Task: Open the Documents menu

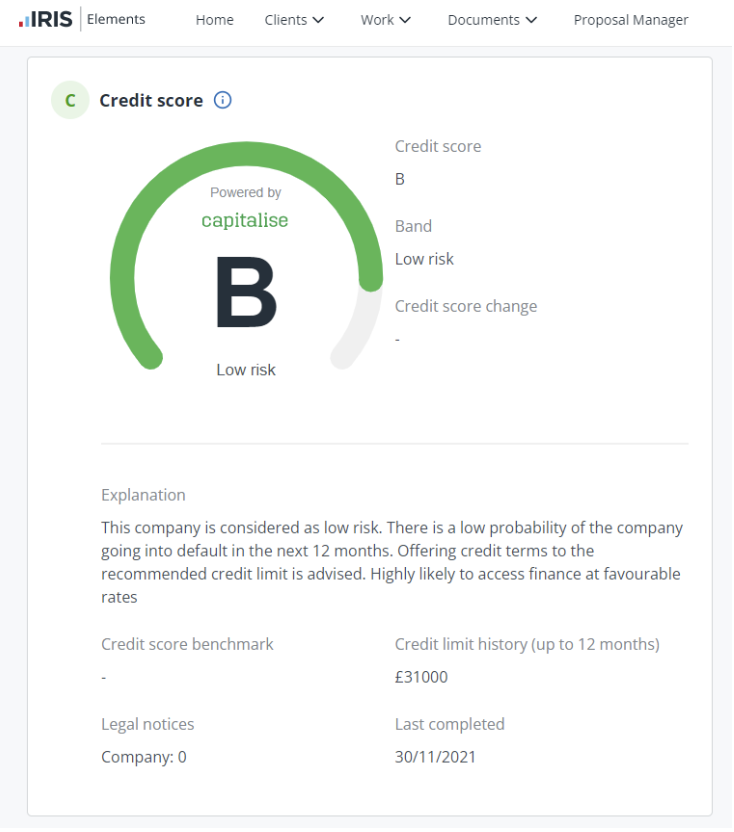Action: (x=494, y=20)
